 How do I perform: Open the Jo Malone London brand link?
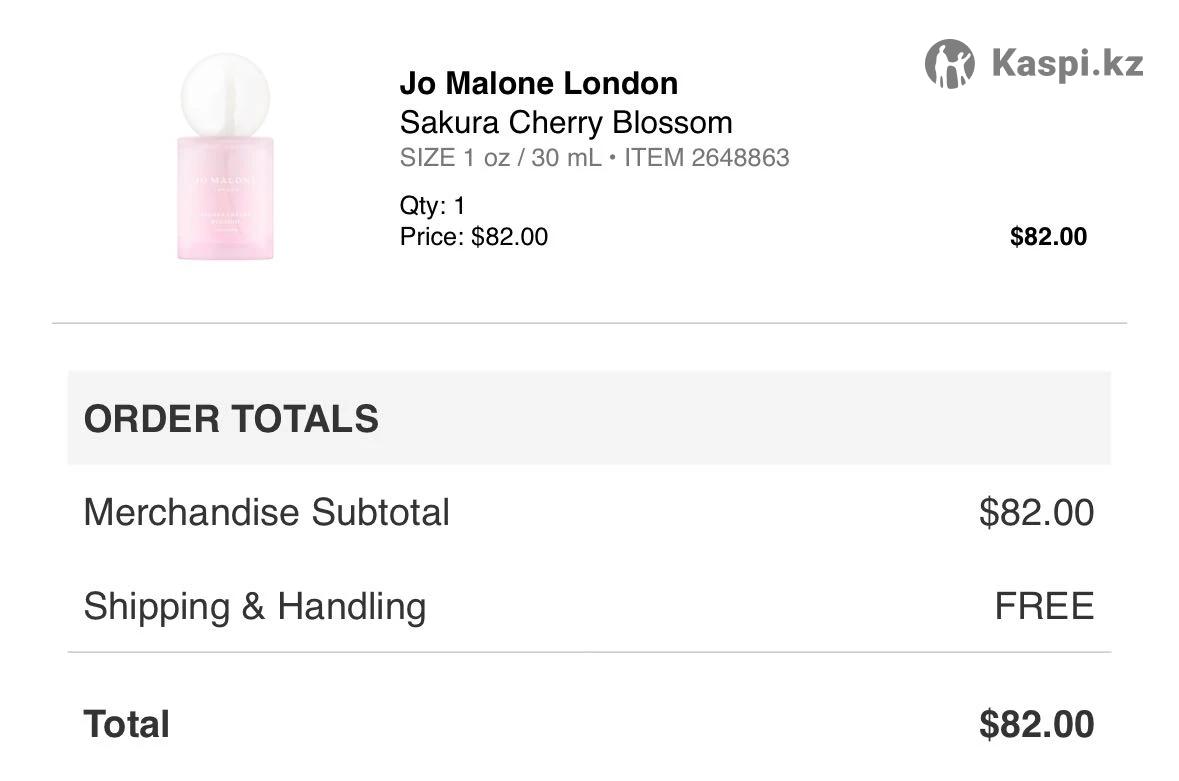(538, 83)
